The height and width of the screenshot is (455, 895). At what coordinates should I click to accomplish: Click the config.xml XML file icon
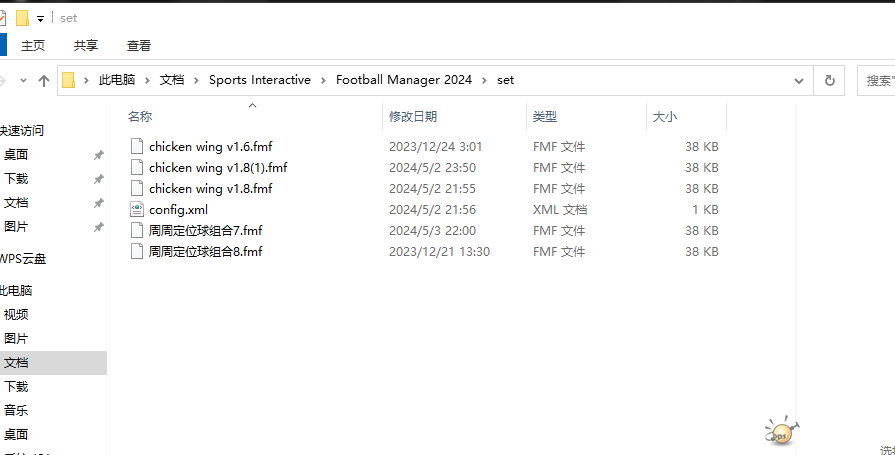[x=137, y=210]
